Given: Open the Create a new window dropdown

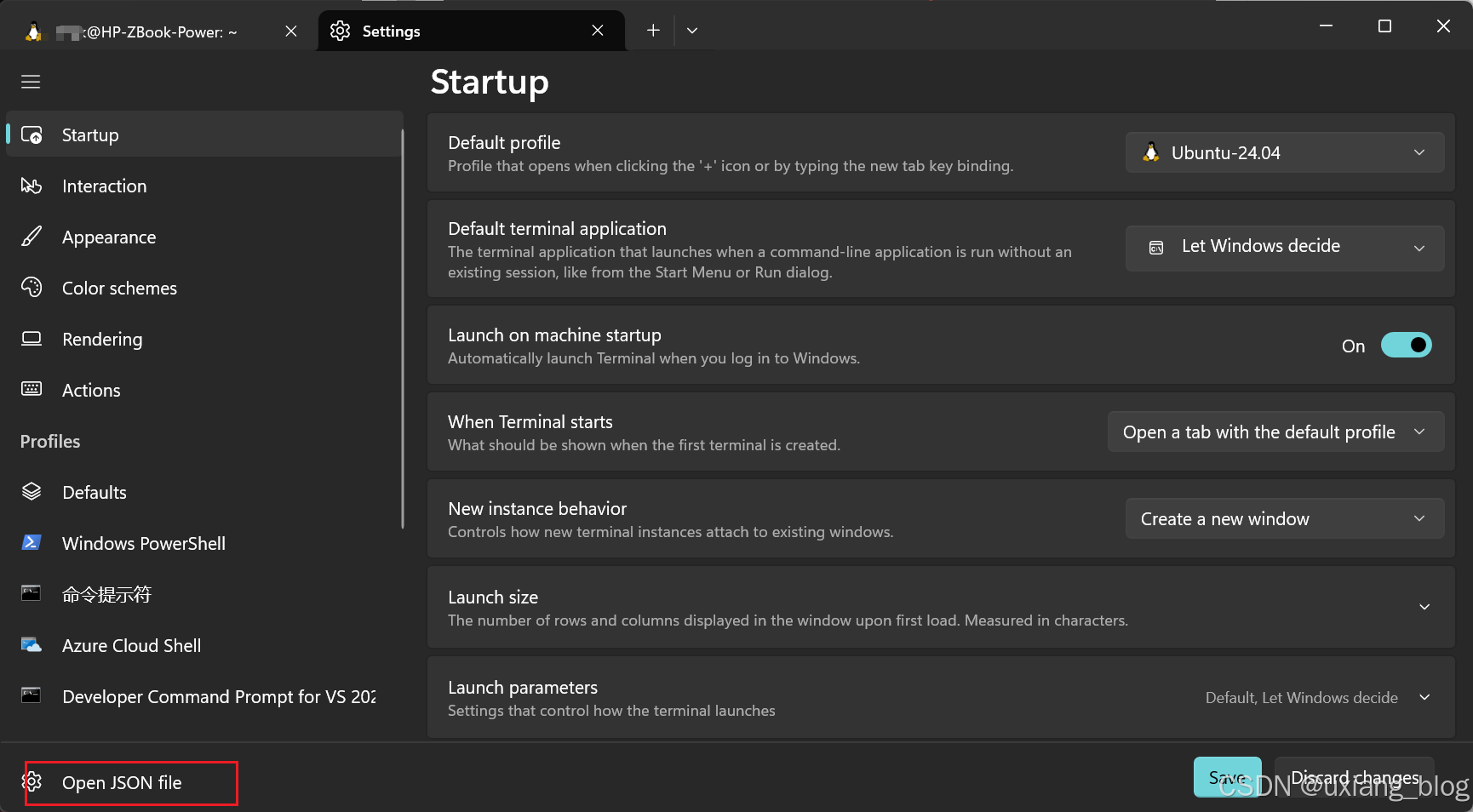Looking at the screenshot, I should coord(1285,518).
